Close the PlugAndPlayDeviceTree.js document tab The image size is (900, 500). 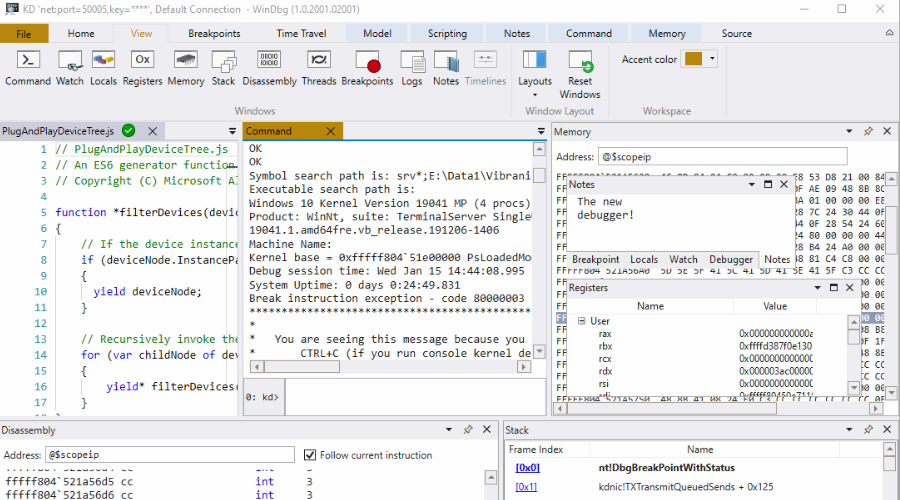(x=153, y=131)
